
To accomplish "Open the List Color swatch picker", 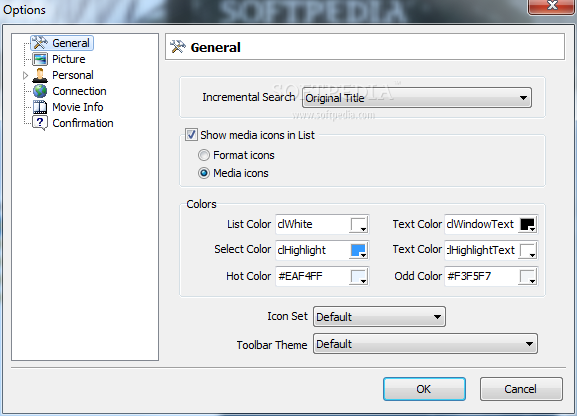I will (x=358, y=225).
